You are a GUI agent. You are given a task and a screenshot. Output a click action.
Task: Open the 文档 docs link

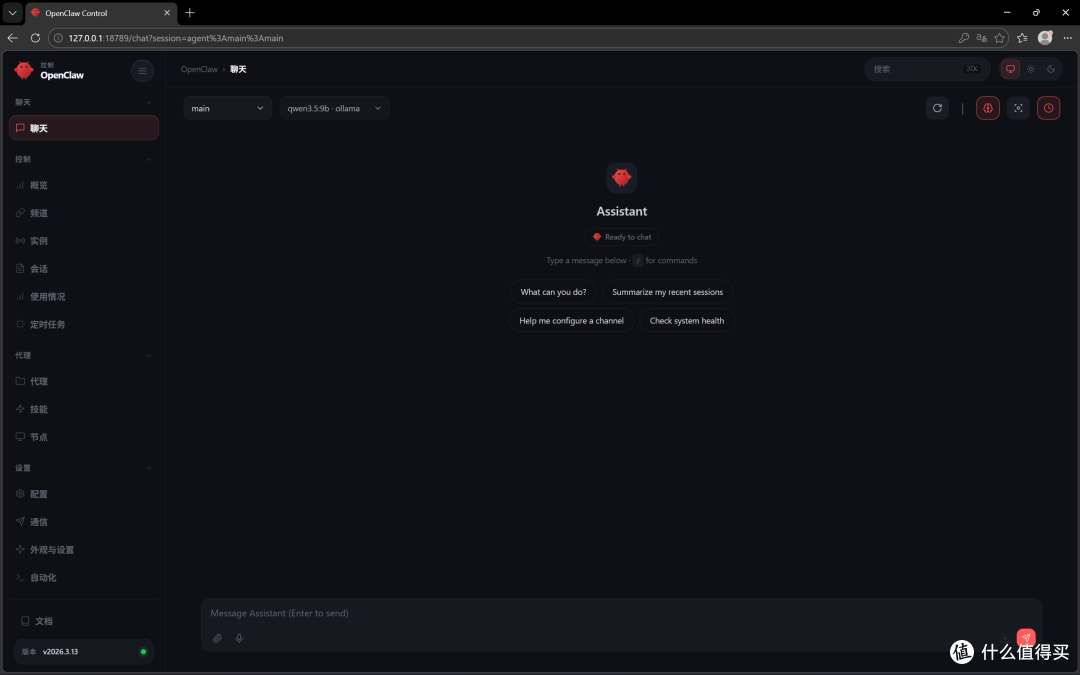coord(84,621)
